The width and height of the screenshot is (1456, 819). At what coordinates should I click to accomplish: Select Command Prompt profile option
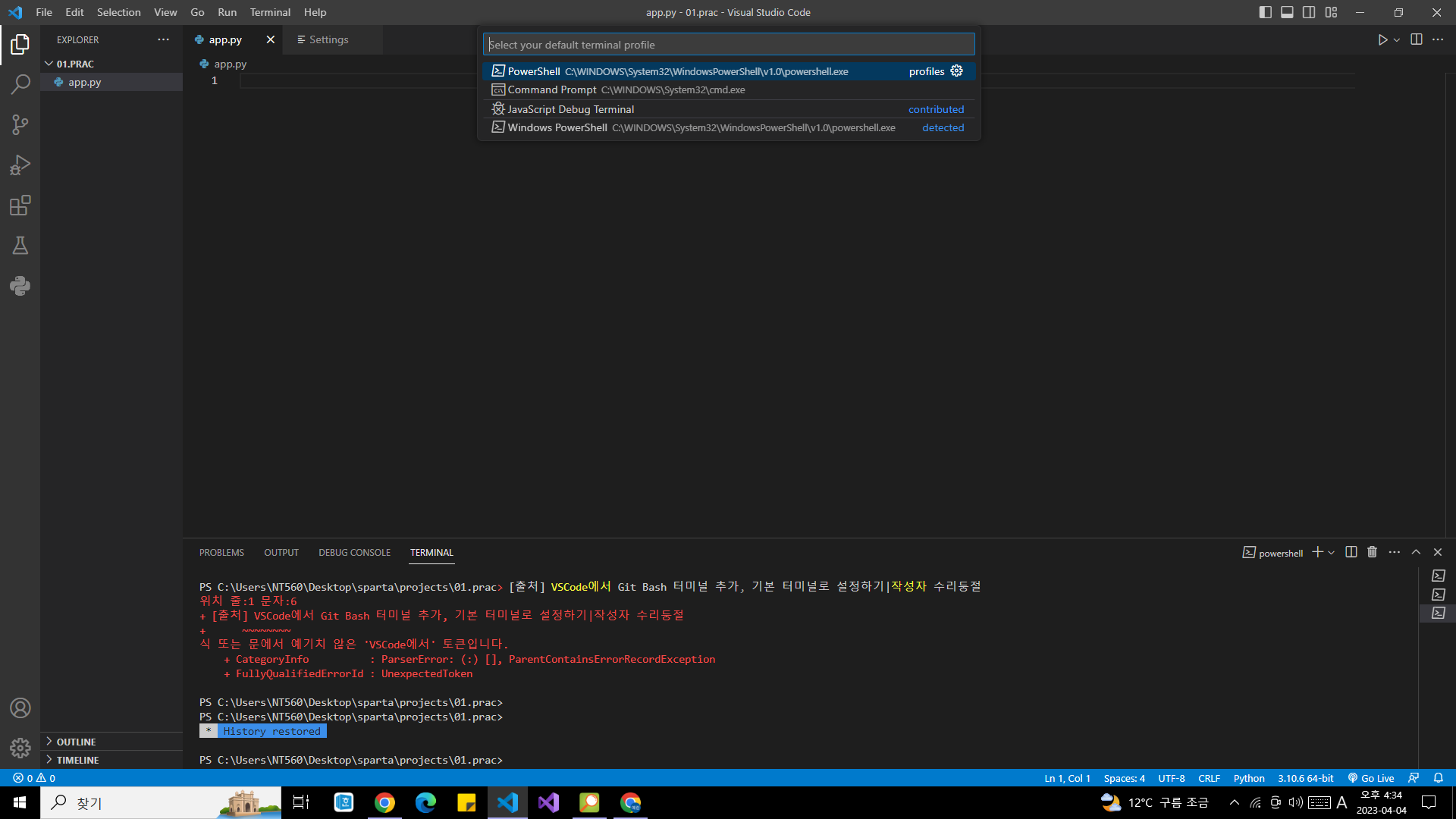pos(729,89)
